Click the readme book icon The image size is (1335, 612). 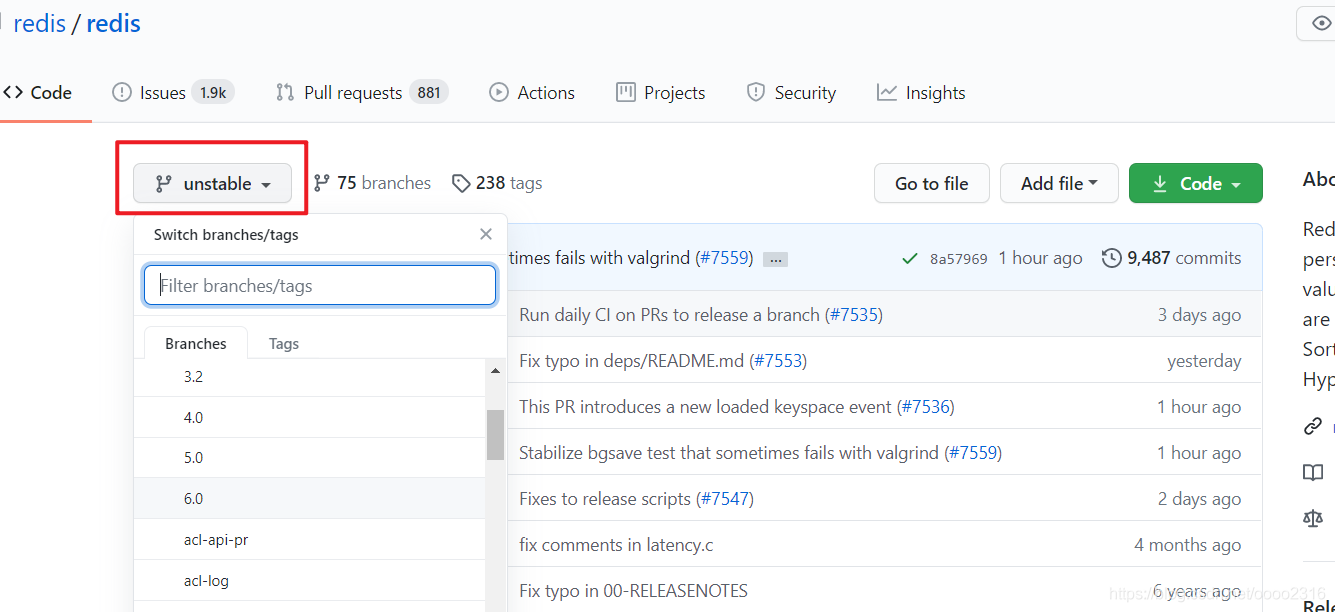(x=1313, y=473)
